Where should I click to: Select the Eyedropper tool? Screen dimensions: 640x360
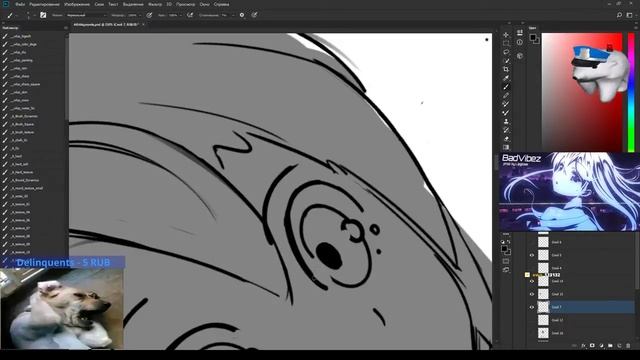[x=506, y=78]
